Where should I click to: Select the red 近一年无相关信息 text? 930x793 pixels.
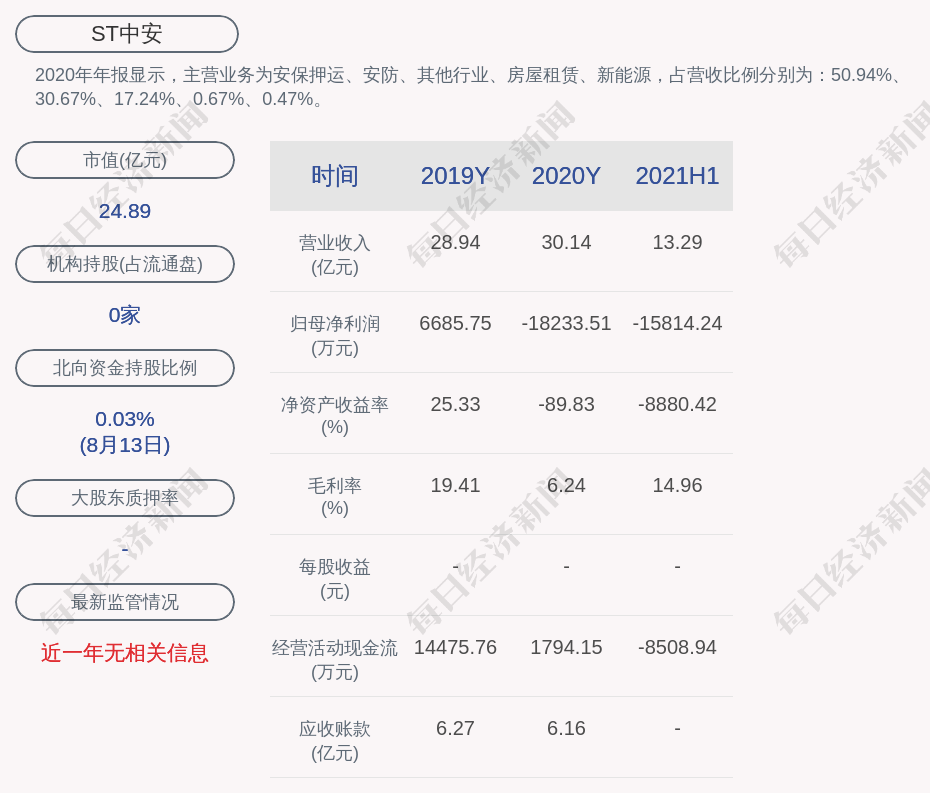pyautogui.click(x=125, y=653)
